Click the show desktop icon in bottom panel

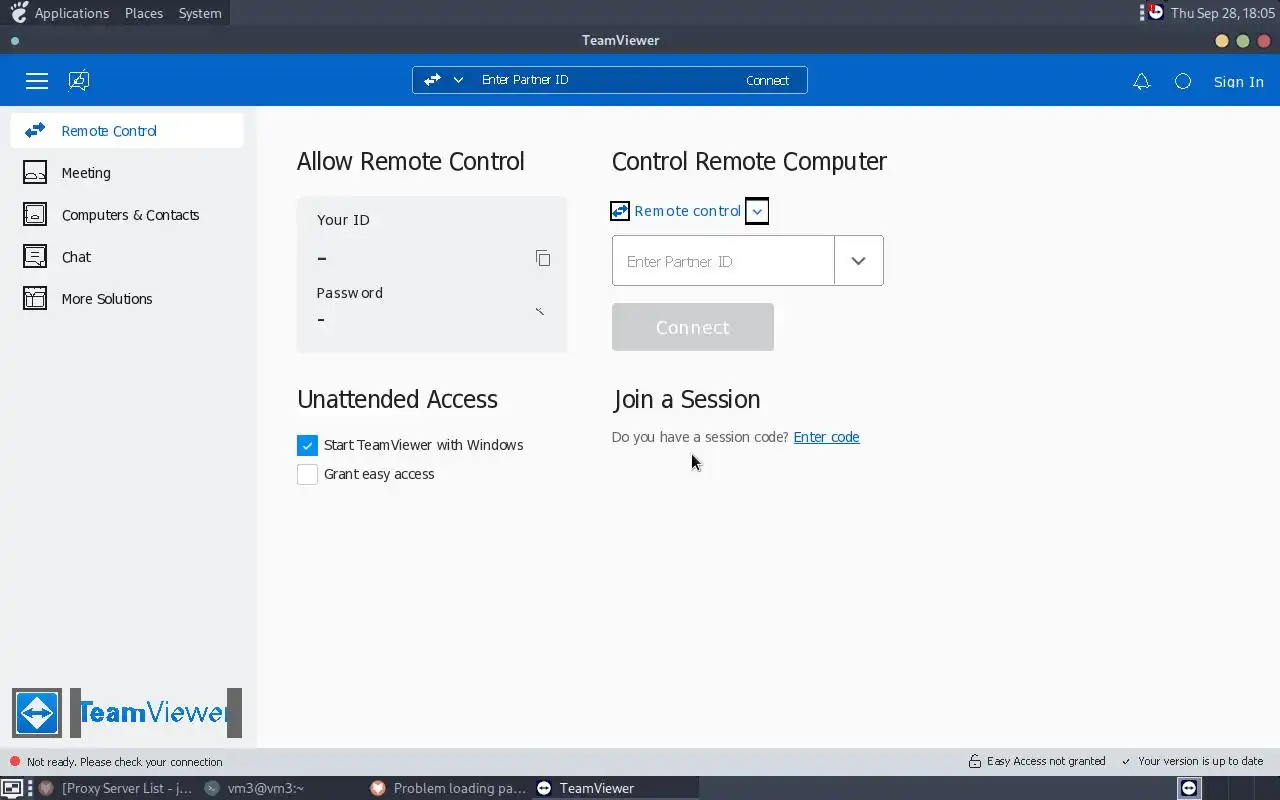11,788
